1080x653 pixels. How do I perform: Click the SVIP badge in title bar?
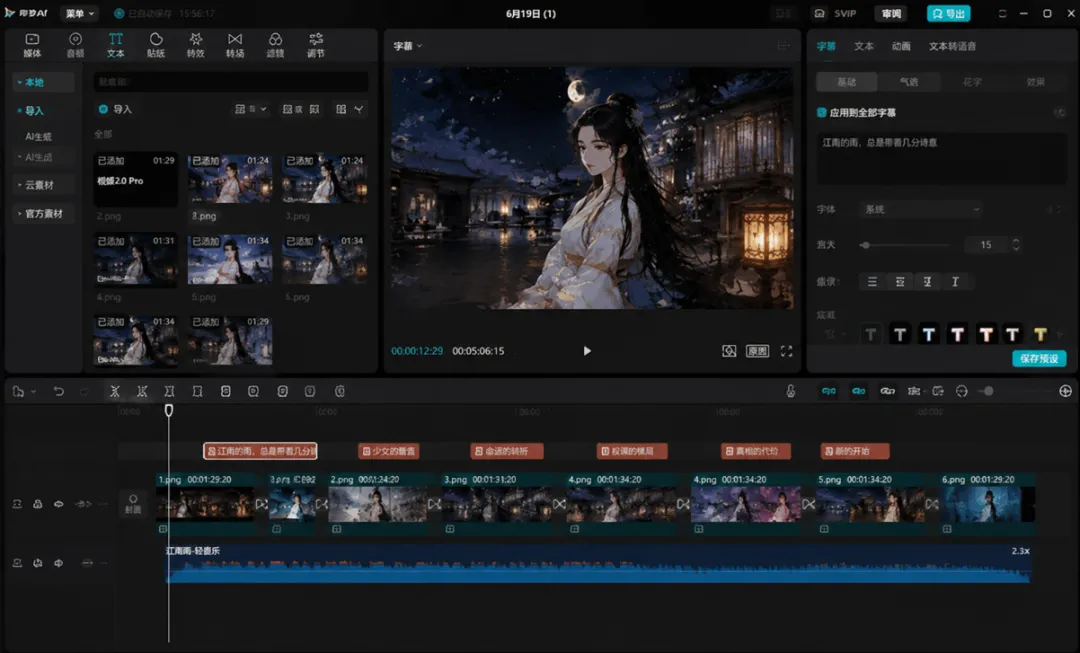(x=845, y=14)
